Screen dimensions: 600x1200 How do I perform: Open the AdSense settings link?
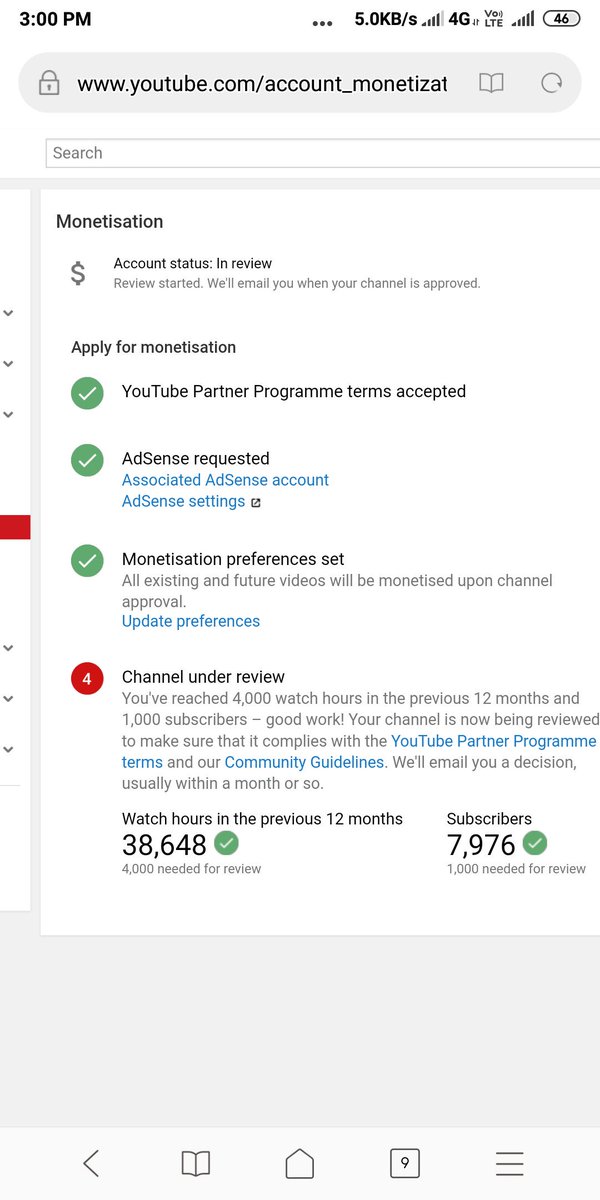point(183,502)
